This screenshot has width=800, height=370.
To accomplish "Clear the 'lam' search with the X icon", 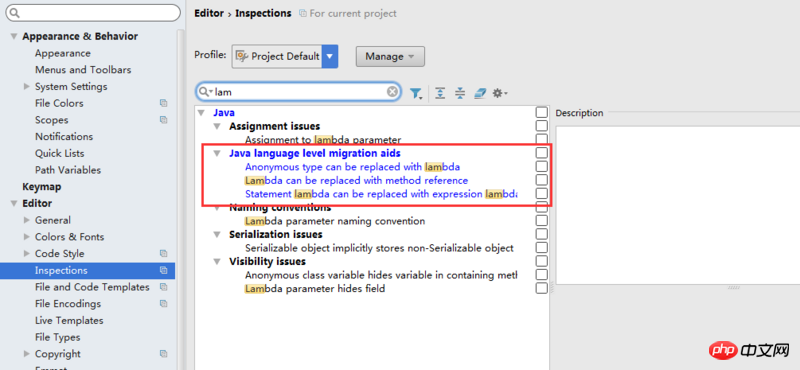I will click(x=392, y=92).
